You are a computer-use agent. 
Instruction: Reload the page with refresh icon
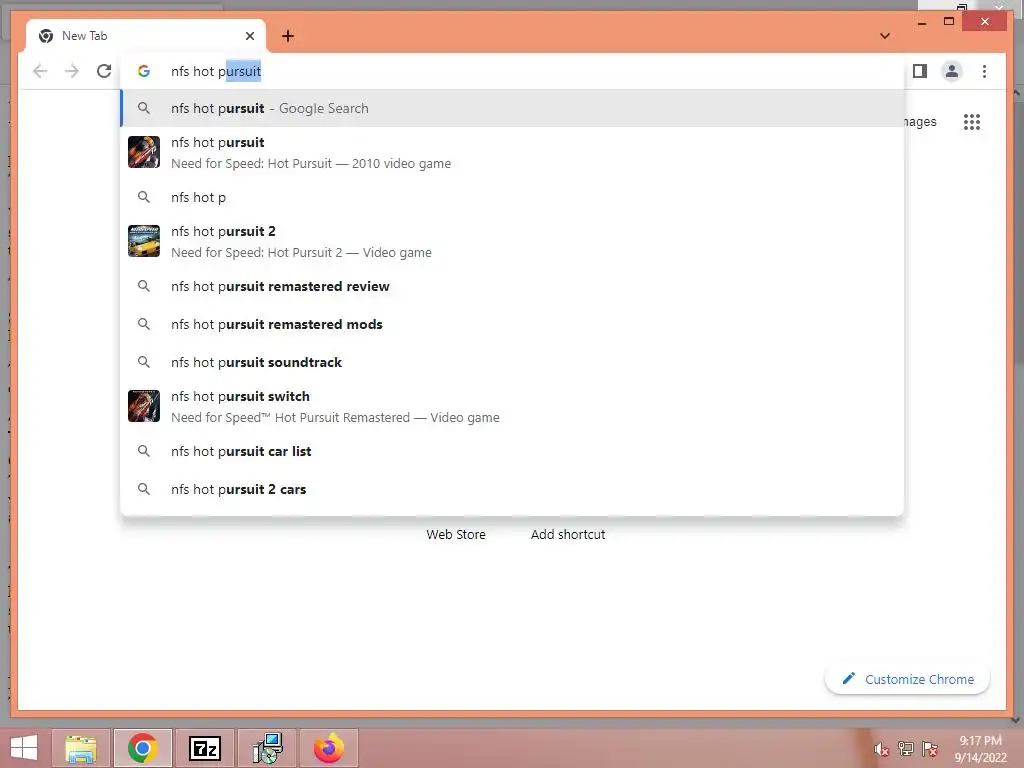[x=104, y=71]
